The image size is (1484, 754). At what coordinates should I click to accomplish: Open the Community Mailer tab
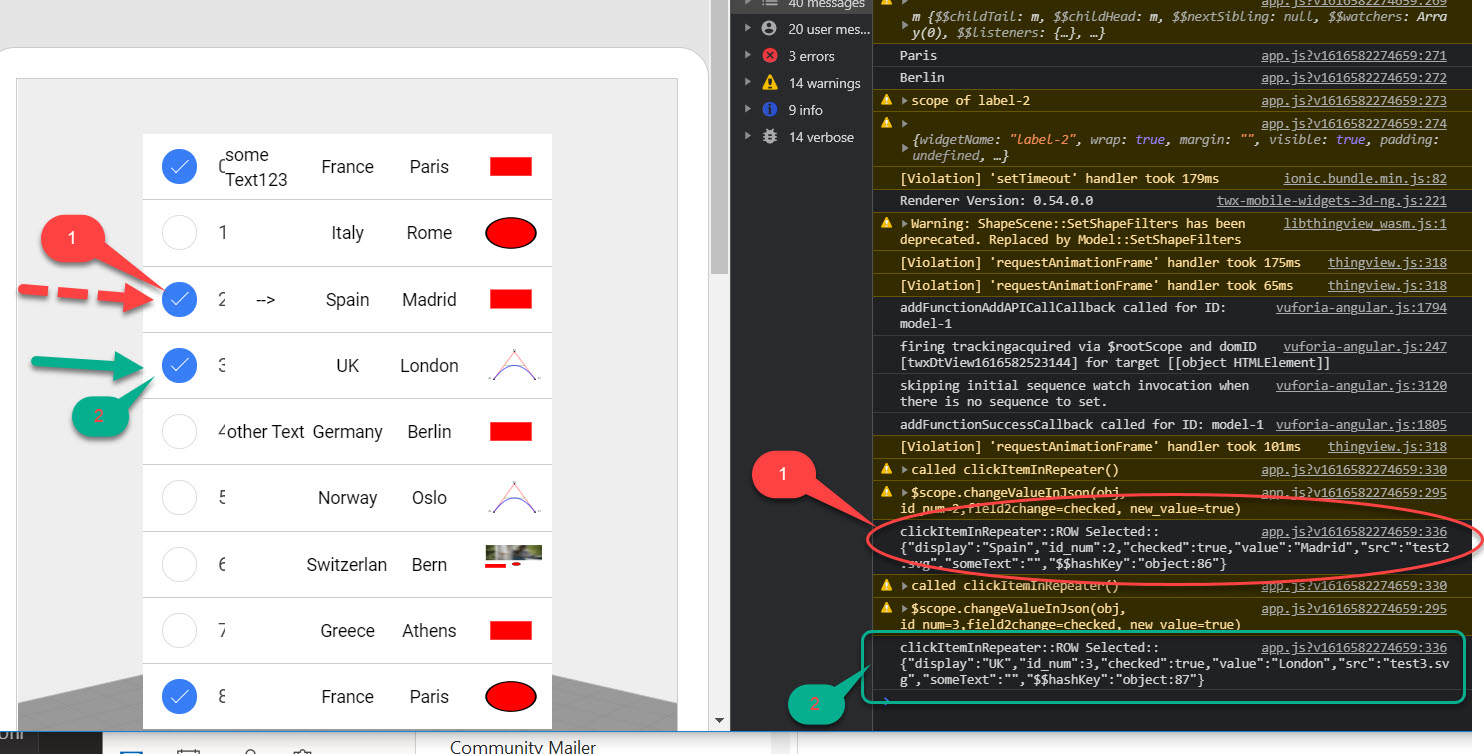pos(522,746)
